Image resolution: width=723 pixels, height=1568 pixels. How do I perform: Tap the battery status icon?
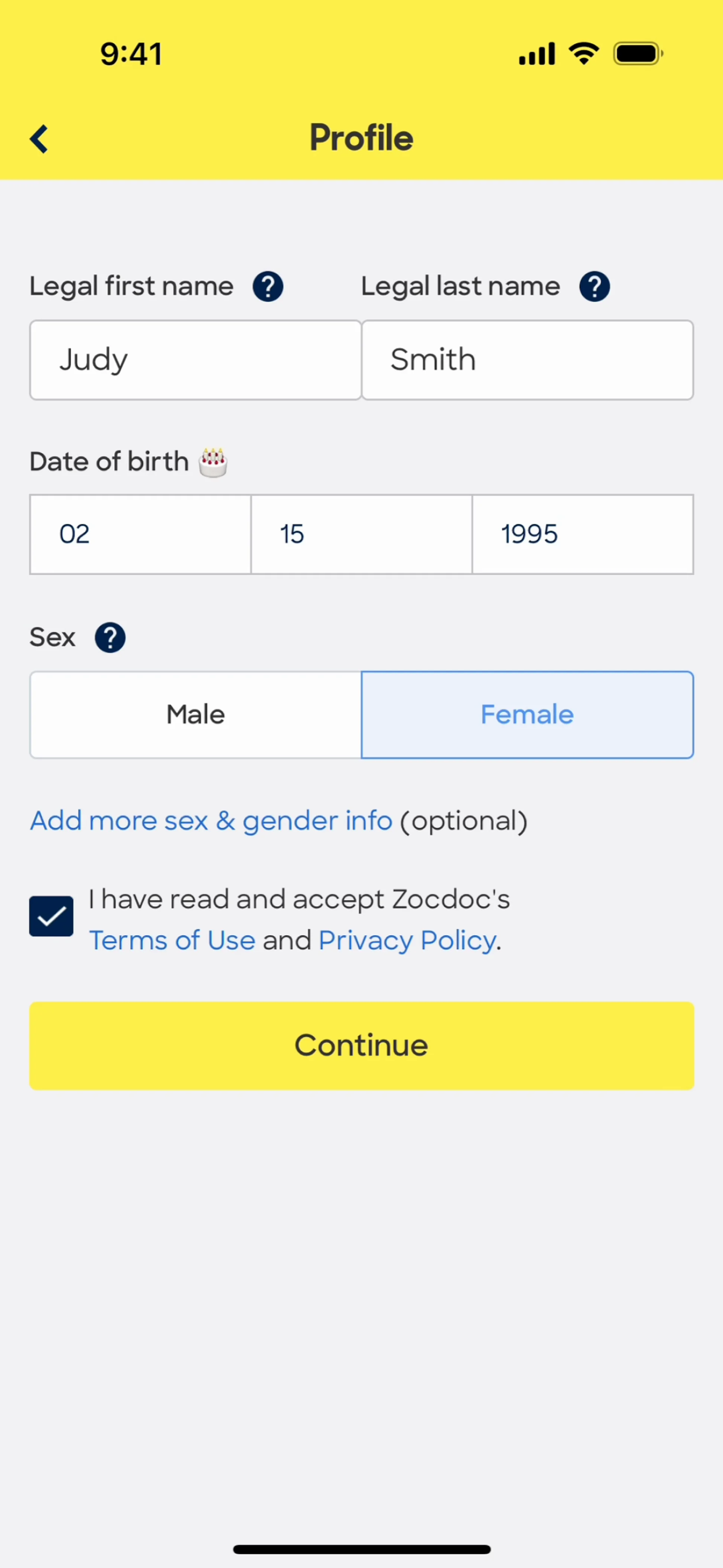[638, 53]
